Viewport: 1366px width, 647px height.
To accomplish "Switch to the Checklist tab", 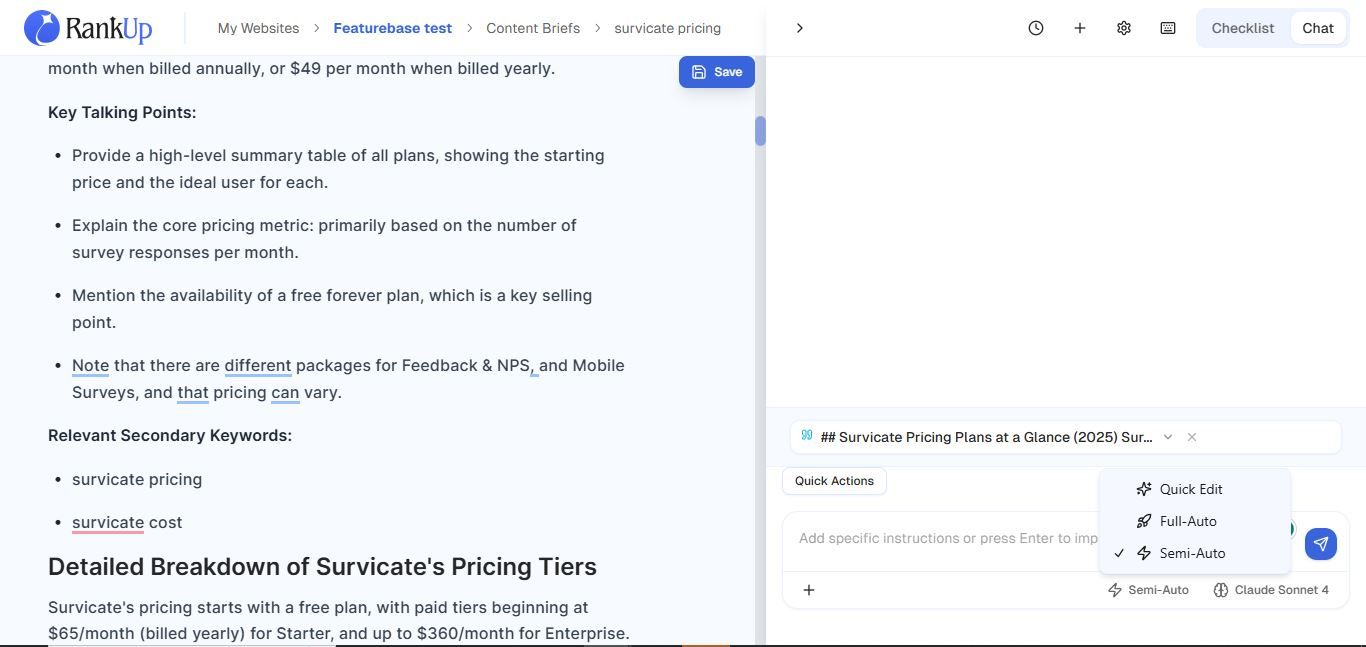I will click(1243, 28).
